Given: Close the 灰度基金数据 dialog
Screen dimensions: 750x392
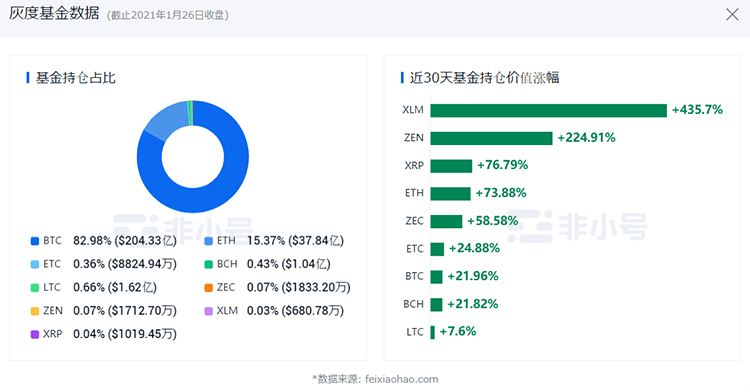Looking at the screenshot, I should coord(732,14).
